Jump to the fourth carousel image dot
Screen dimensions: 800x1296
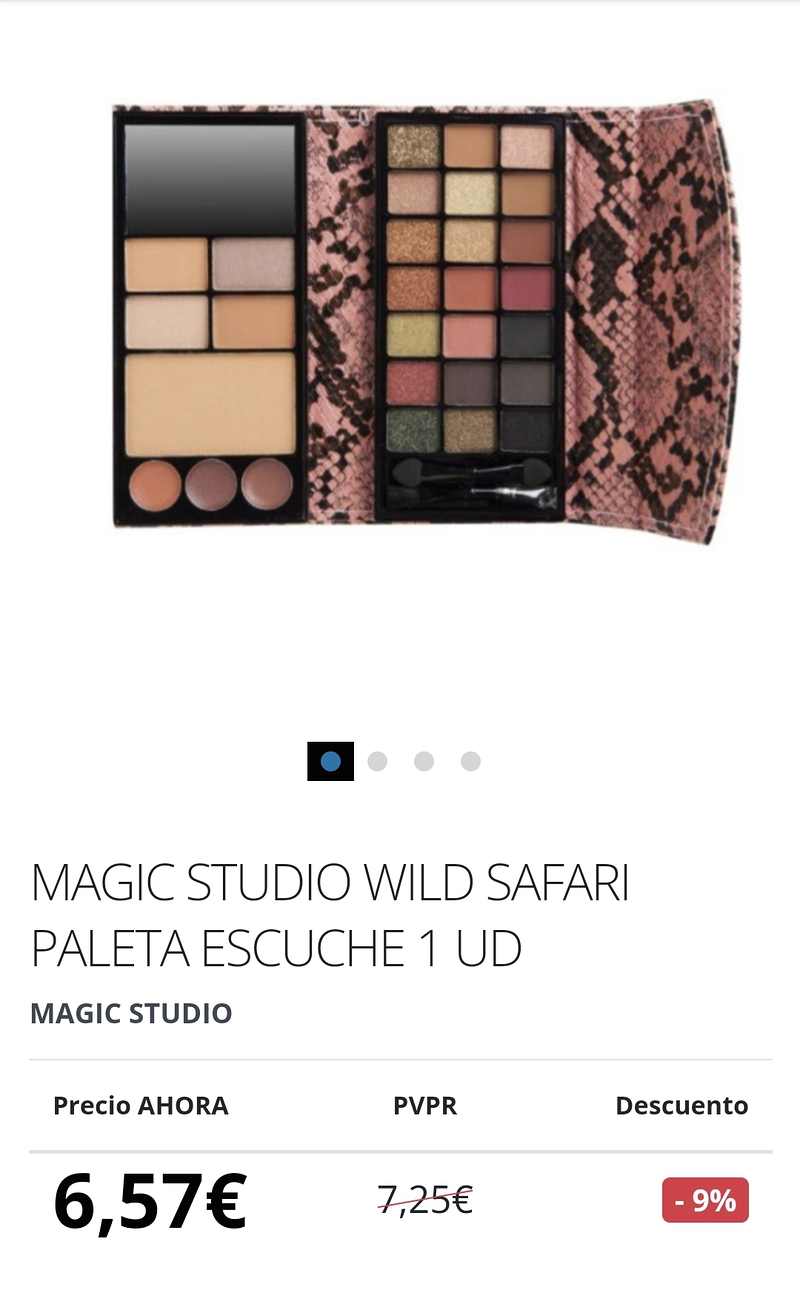coord(471,761)
